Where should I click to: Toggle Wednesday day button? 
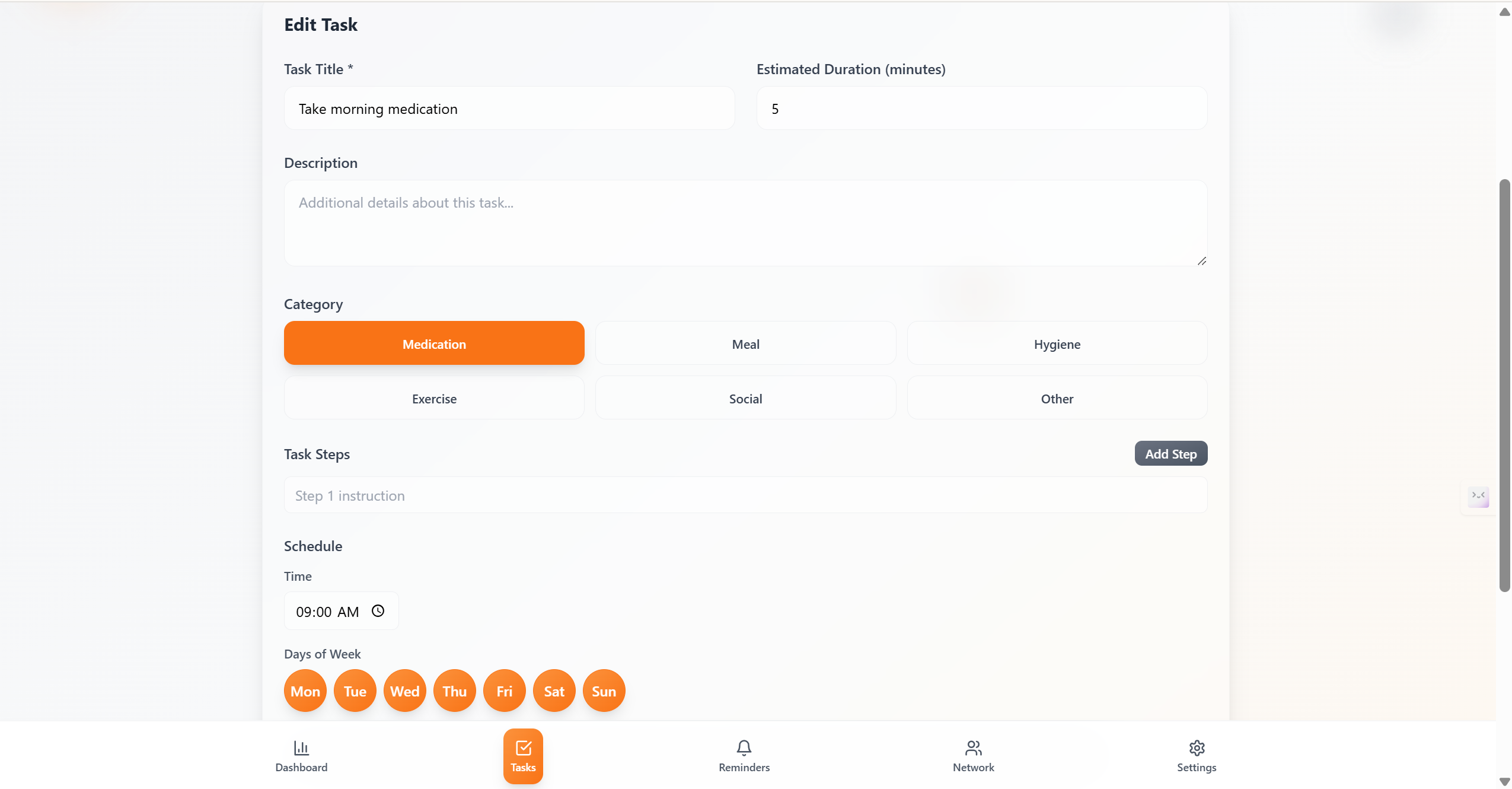pos(405,691)
